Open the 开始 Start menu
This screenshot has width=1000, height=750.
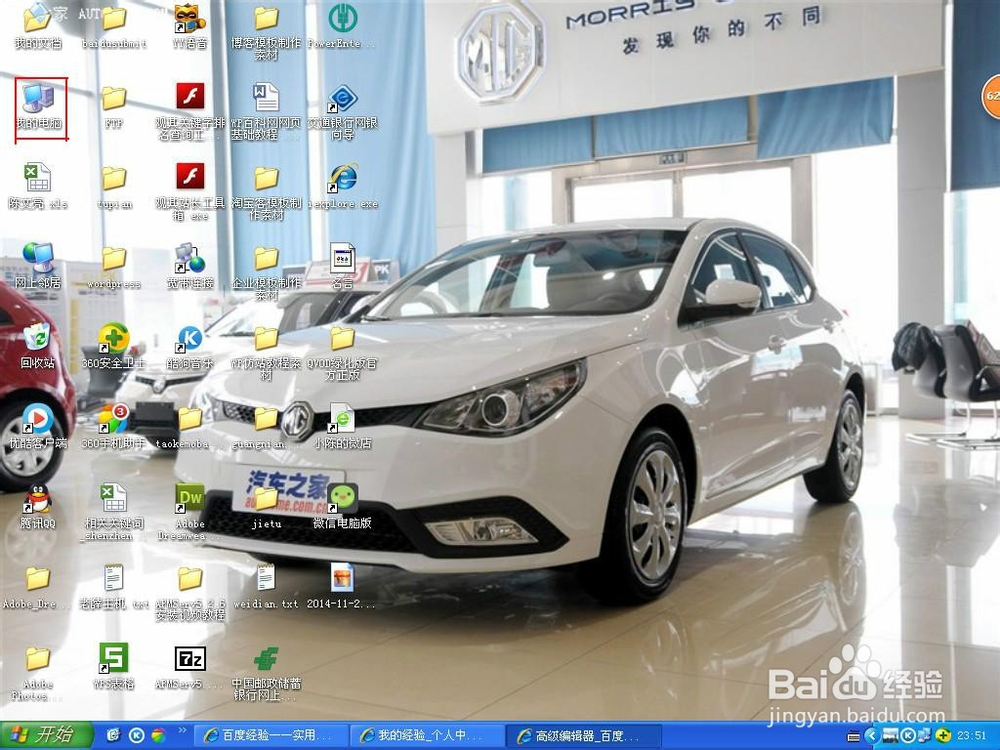tap(46, 735)
